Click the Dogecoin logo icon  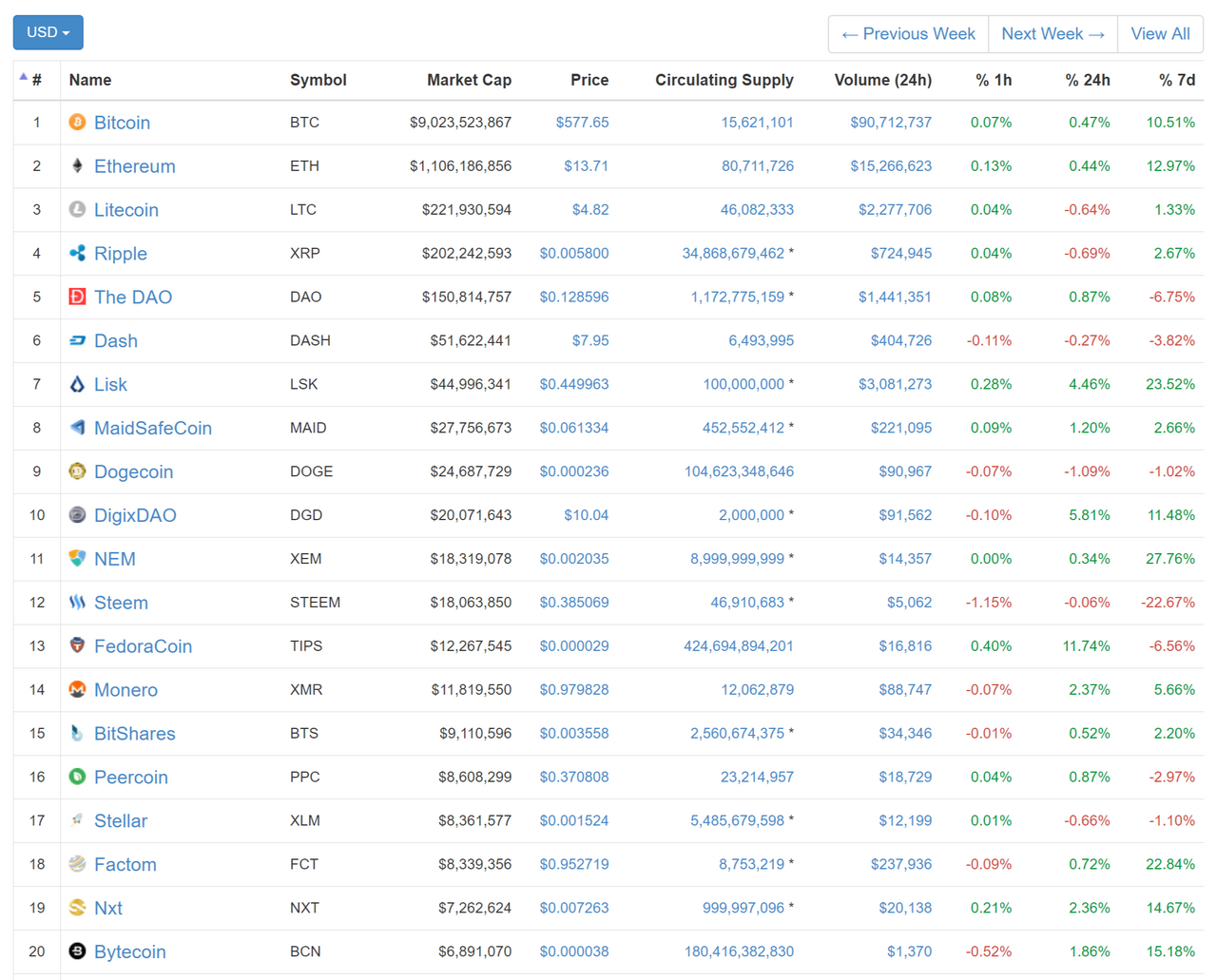tap(77, 471)
